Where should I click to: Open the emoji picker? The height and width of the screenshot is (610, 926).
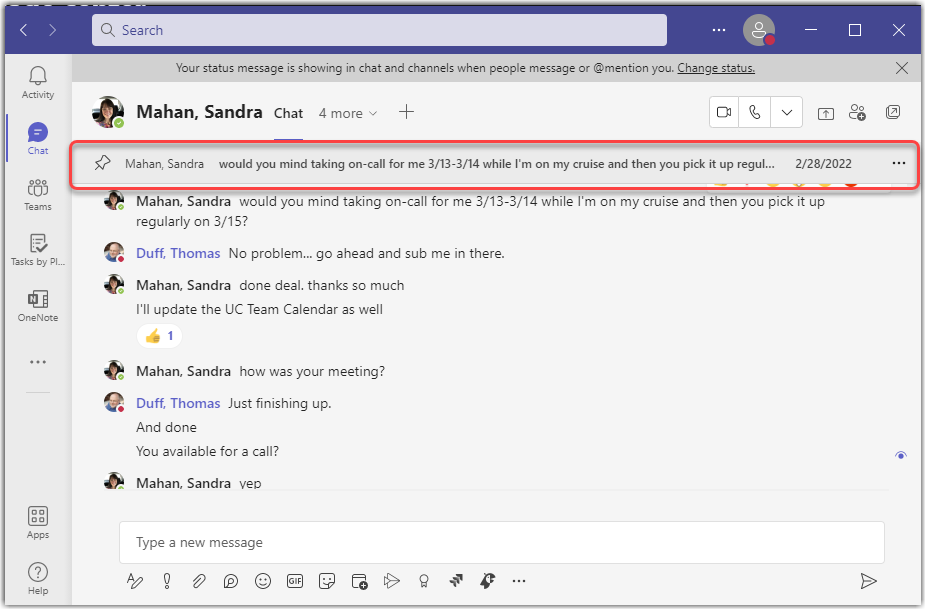pos(263,580)
